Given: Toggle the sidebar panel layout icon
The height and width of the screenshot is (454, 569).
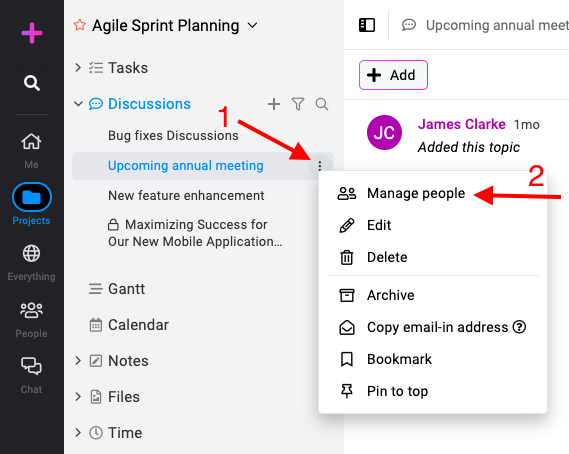Looking at the screenshot, I should tap(367, 25).
